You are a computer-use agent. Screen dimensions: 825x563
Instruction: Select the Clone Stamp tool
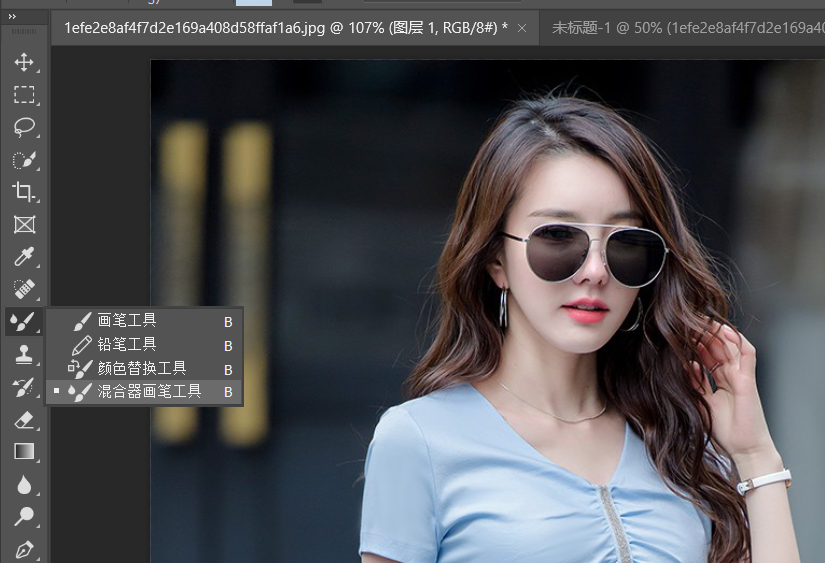tap(24, 355)
